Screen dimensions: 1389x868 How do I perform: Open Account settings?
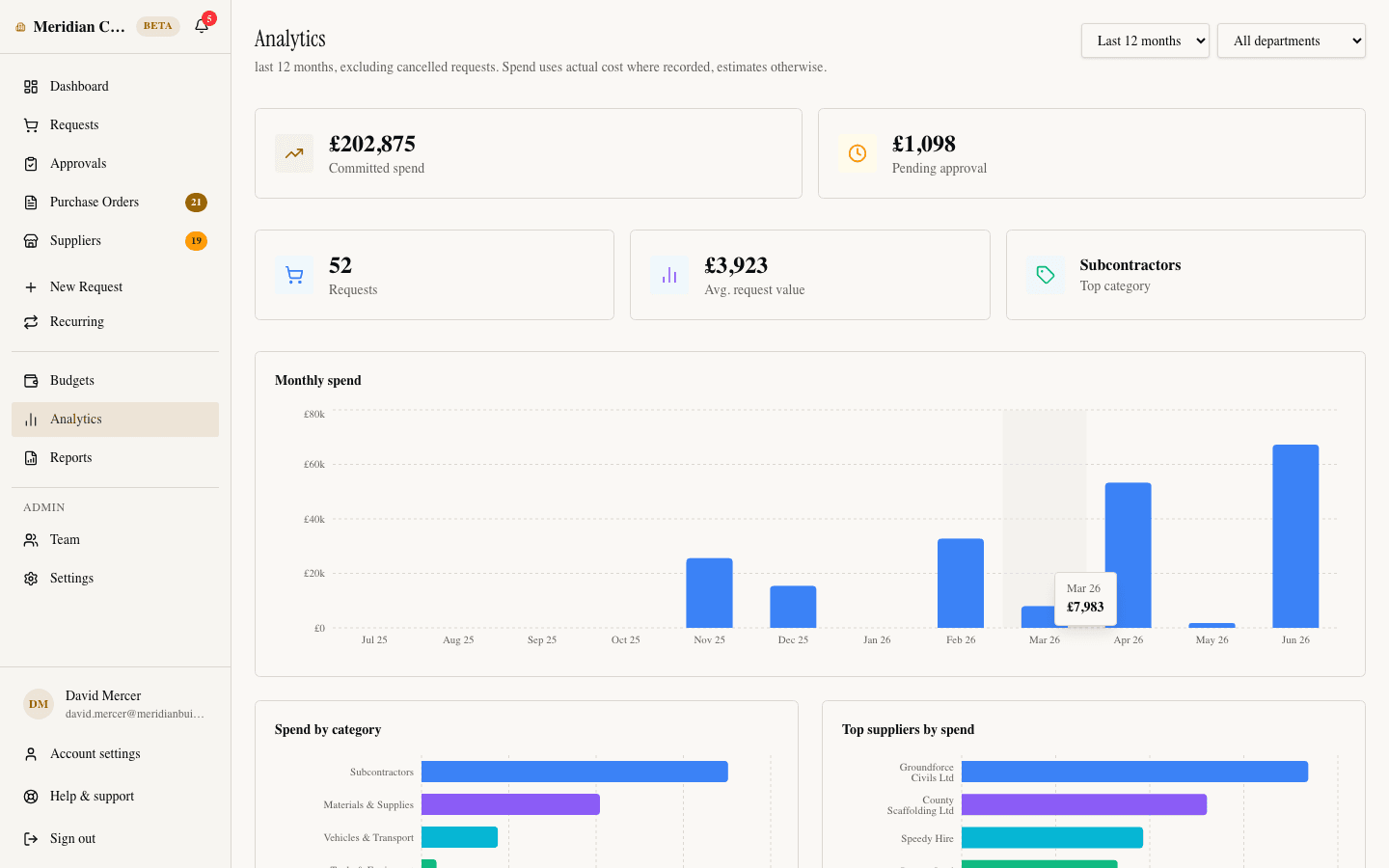116,754
